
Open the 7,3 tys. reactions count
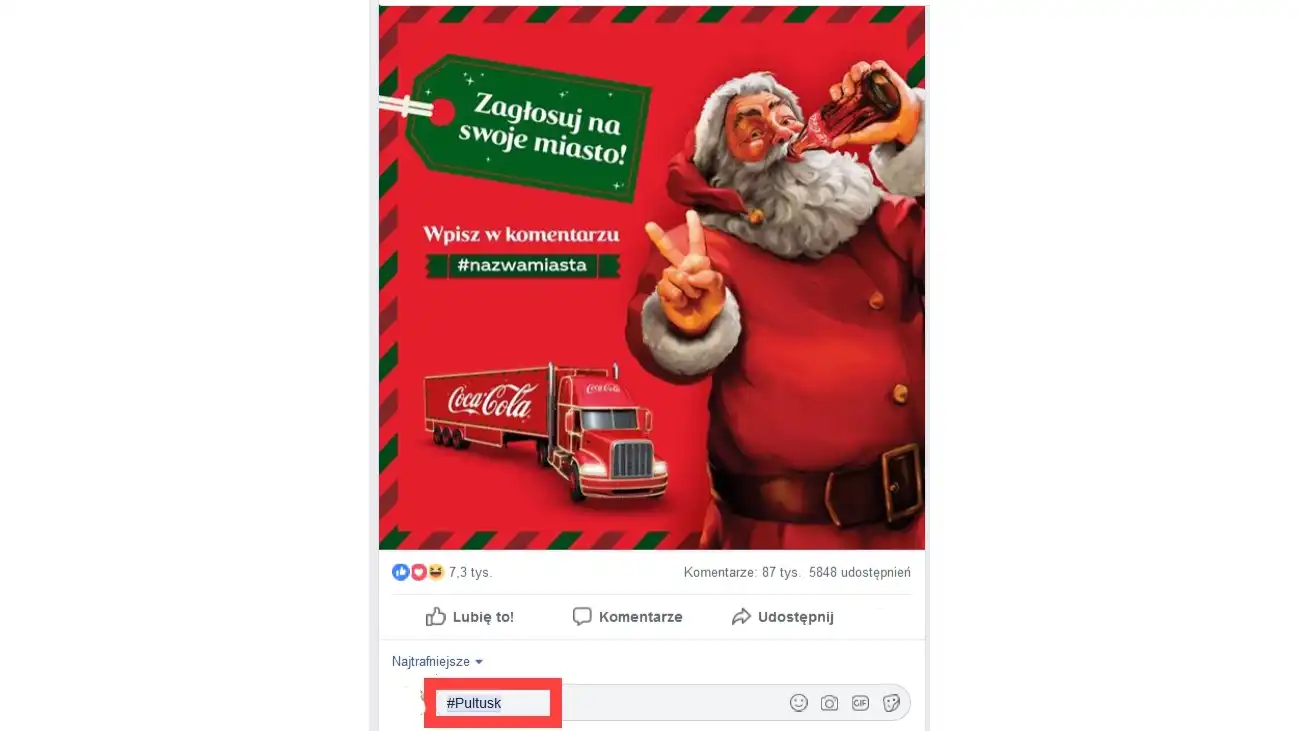pos(471,573)
